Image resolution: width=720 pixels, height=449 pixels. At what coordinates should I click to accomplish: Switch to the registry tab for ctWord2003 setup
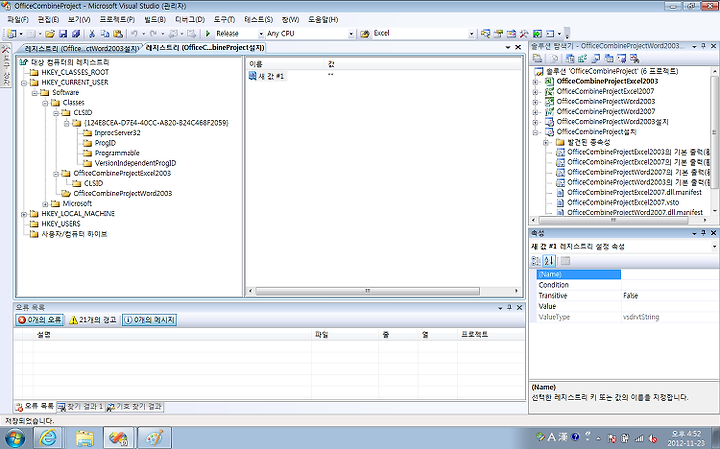click(x=81, y=48)
